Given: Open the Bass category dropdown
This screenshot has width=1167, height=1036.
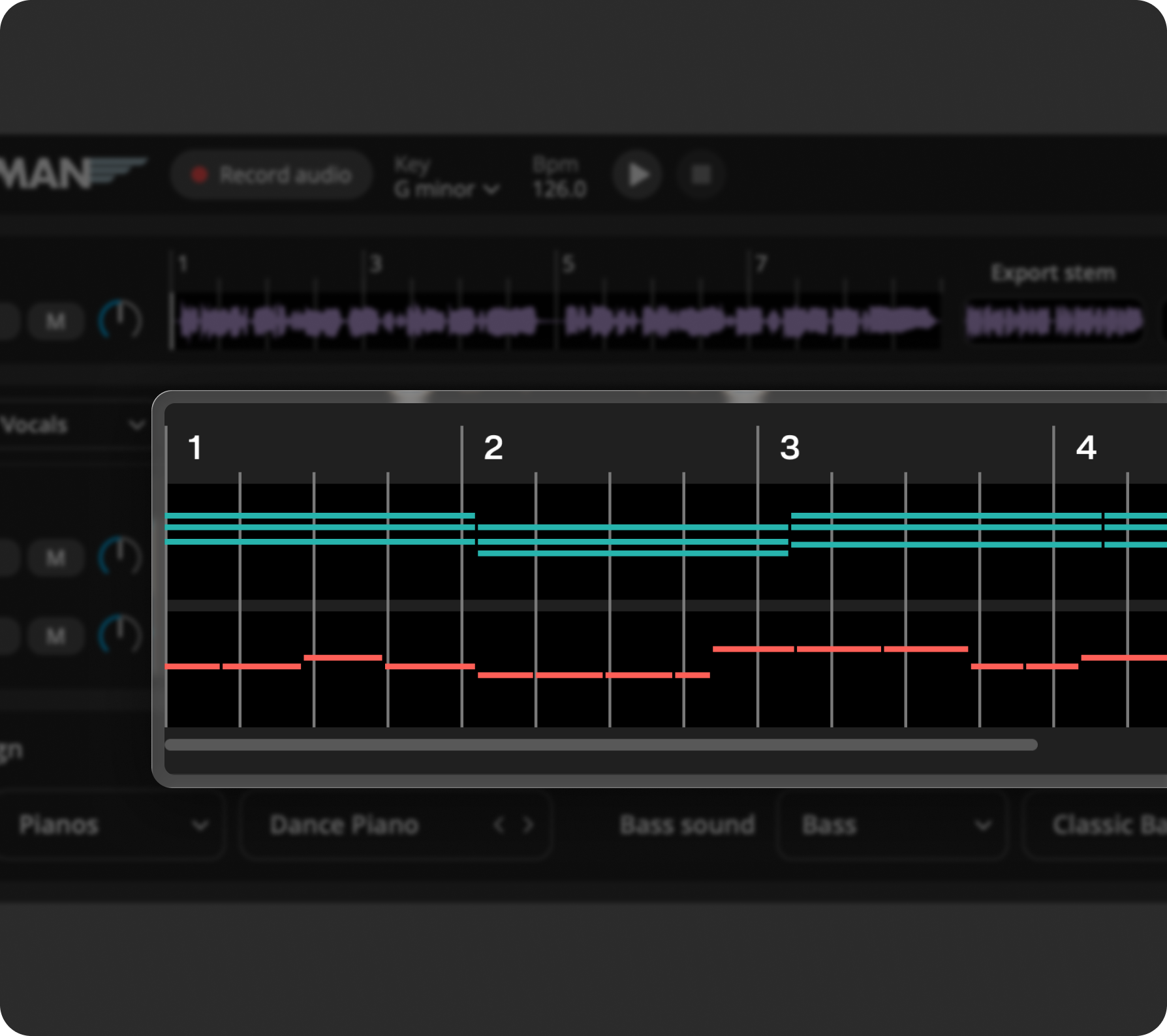Looking at the screenshot, I should [892, 825].
